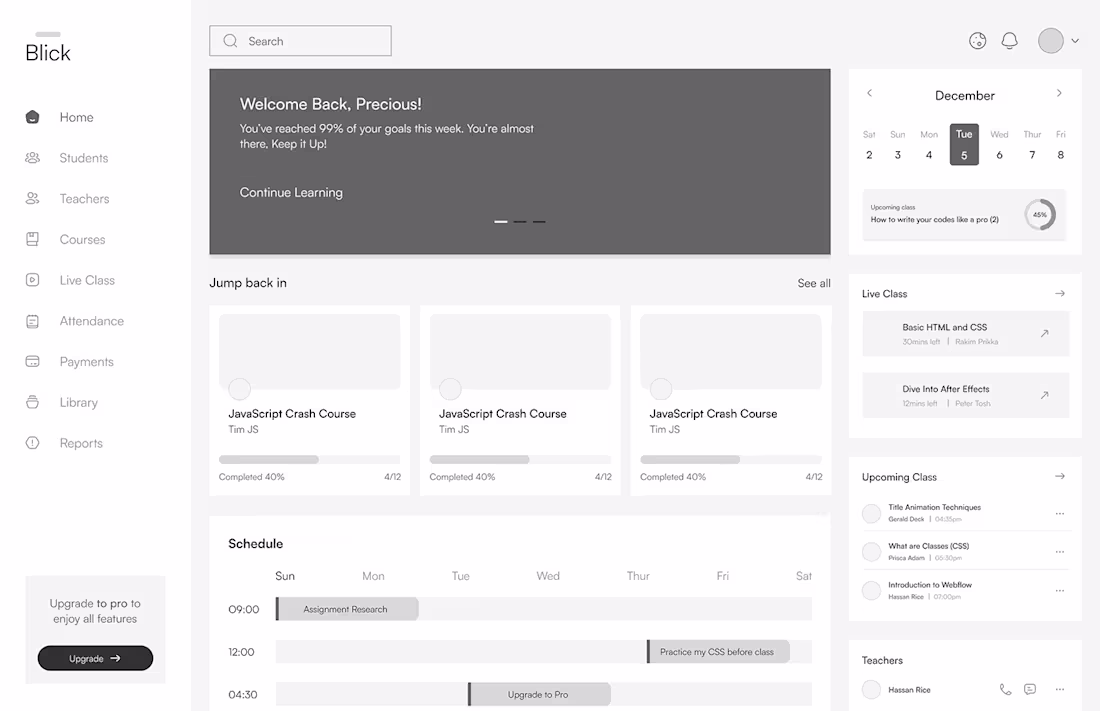Click the Blick logo
This screenshot has width=1100, height=711.
(x=48, y=48)
